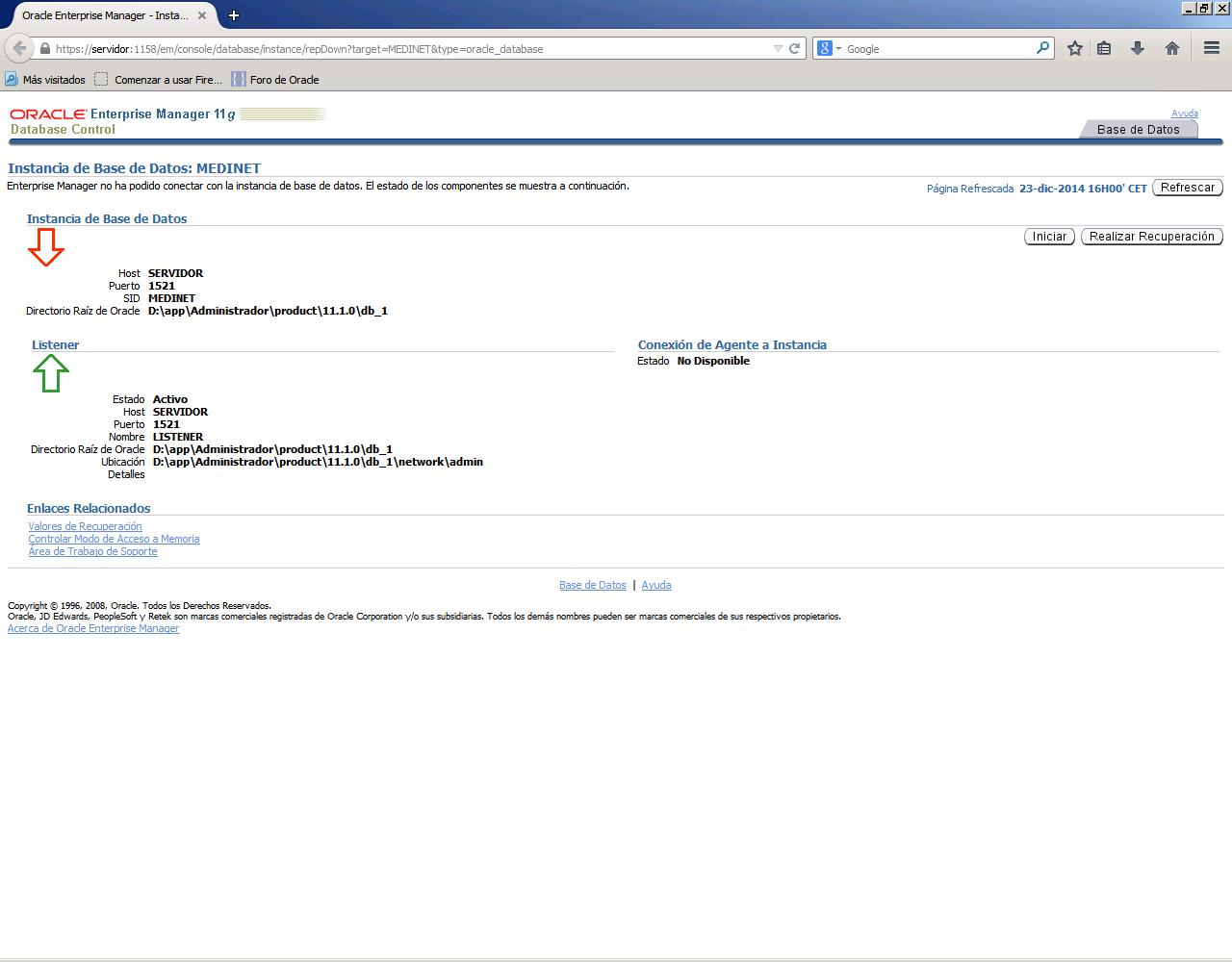Click the footer Ayuda link

656,585
